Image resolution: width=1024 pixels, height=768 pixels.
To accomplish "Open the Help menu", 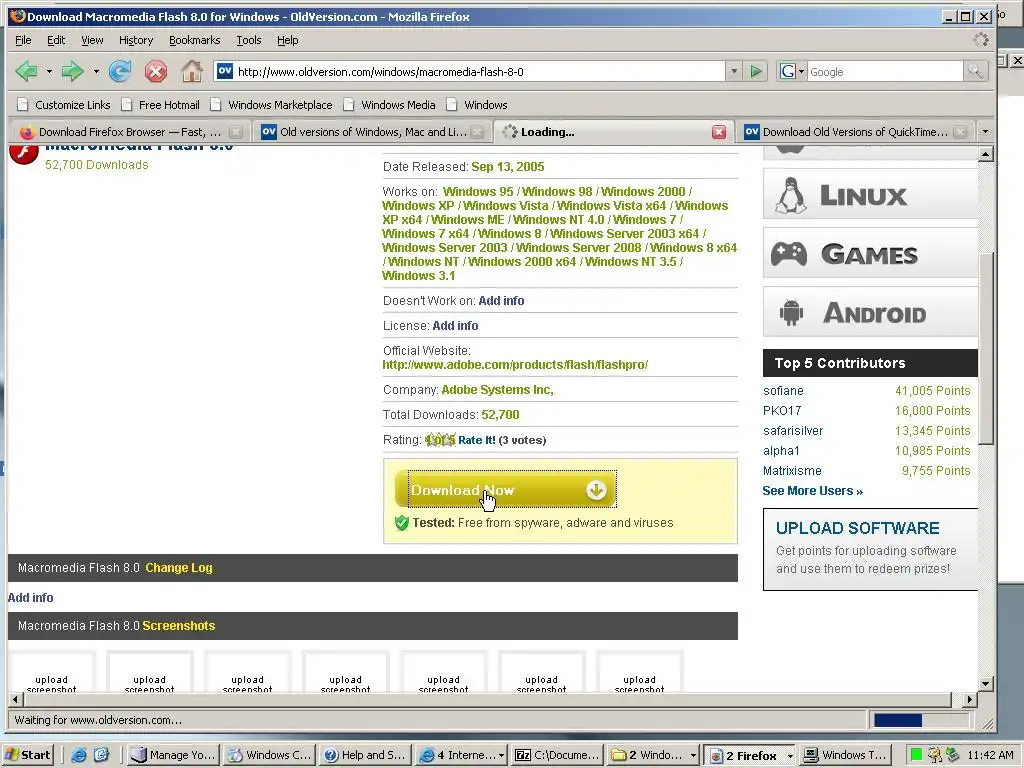I will (x=287, y=40).
